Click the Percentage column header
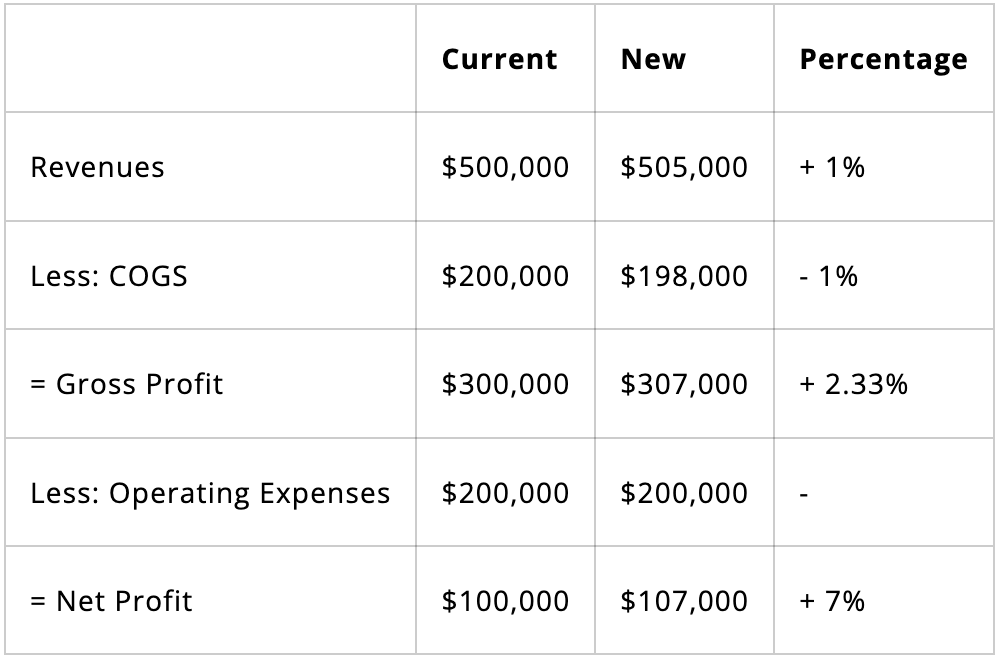 [x=883, y=59]
